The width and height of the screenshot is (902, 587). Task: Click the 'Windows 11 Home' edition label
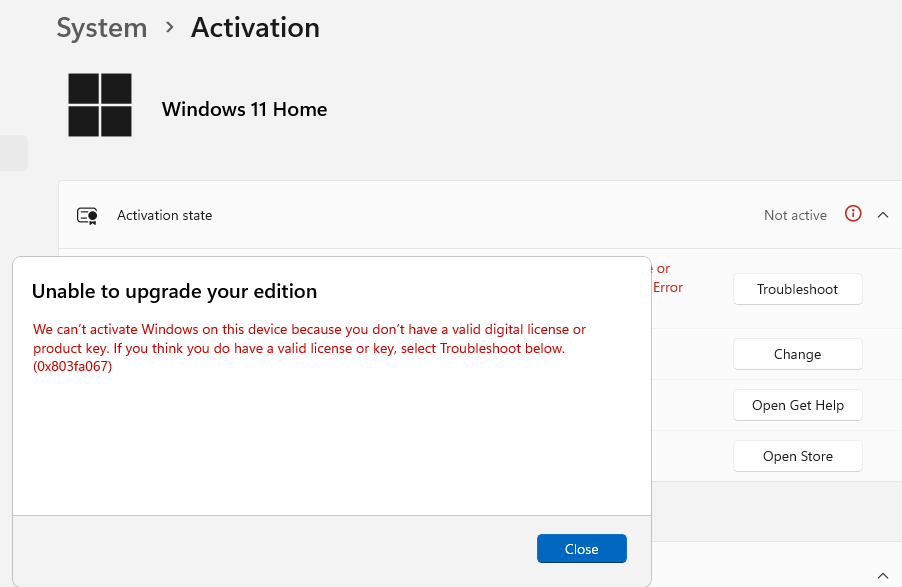click(244, 109)
